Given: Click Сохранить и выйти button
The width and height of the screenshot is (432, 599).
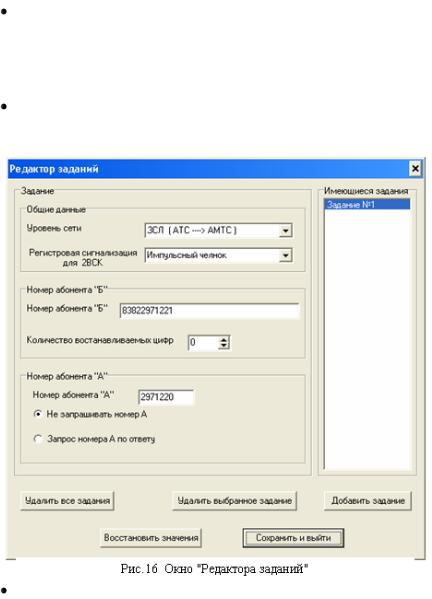Looking at the screenshot, I should 293,538.
